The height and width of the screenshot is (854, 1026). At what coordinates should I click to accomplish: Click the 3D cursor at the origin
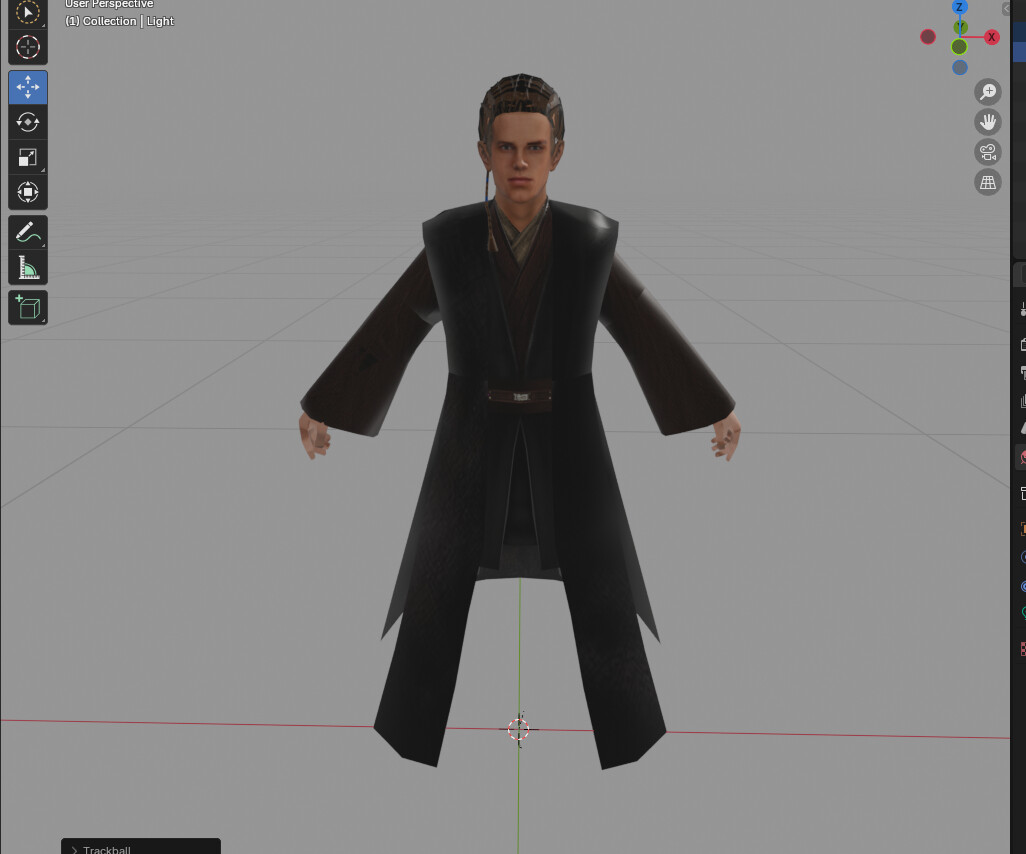(x=518, y=729)
